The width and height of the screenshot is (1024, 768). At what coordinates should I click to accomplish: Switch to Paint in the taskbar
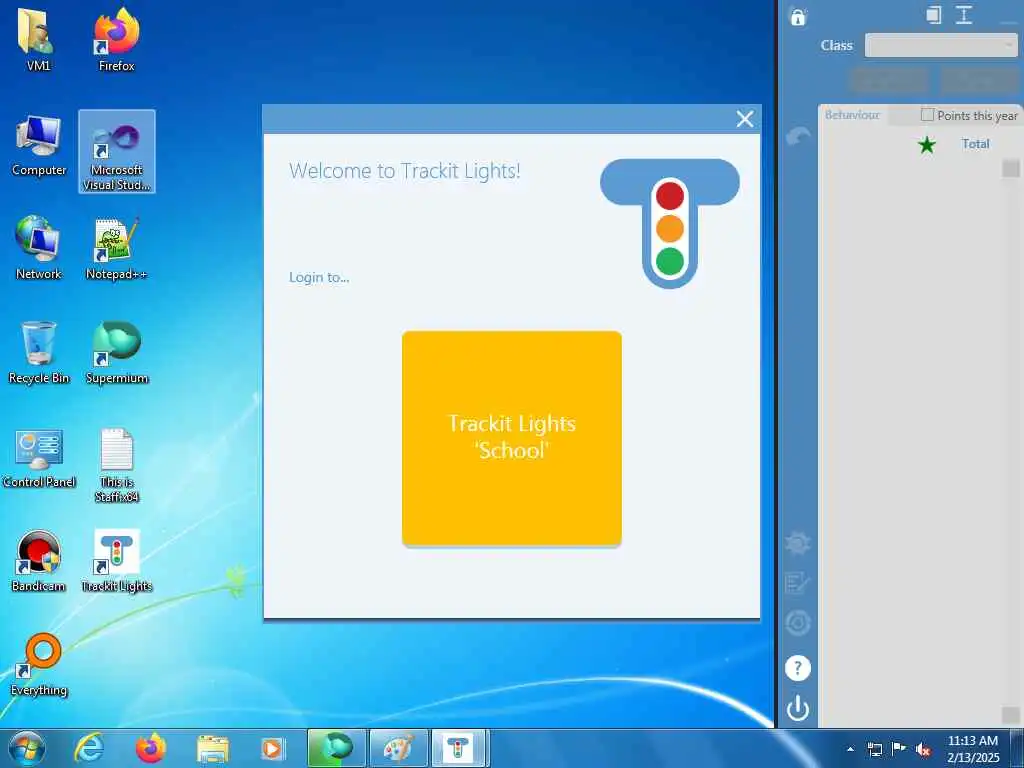tap(398, 748)
